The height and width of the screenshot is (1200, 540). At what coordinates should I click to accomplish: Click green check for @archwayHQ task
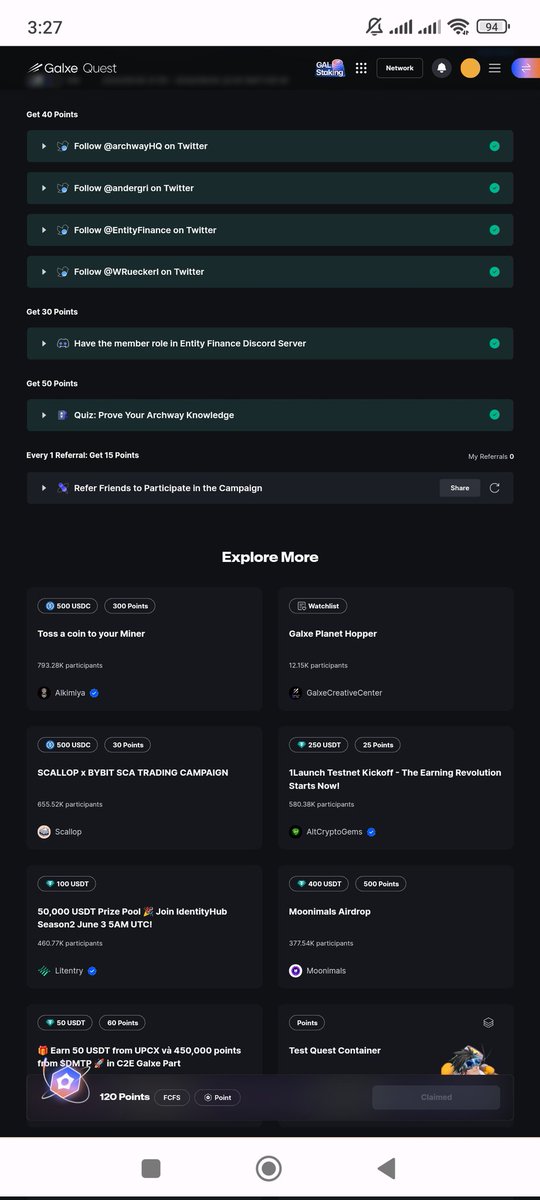click(x=494, y=146)
